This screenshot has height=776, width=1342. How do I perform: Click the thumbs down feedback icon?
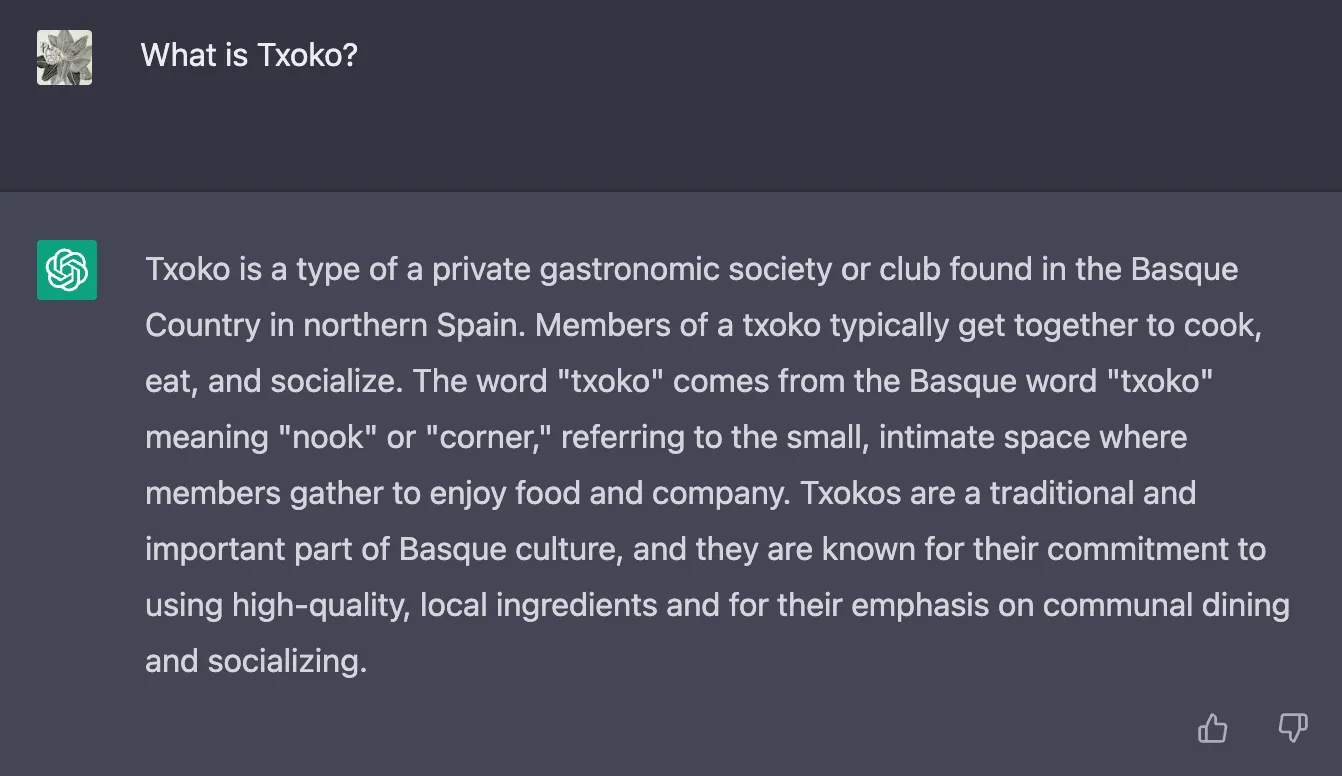click(1293, 728)
